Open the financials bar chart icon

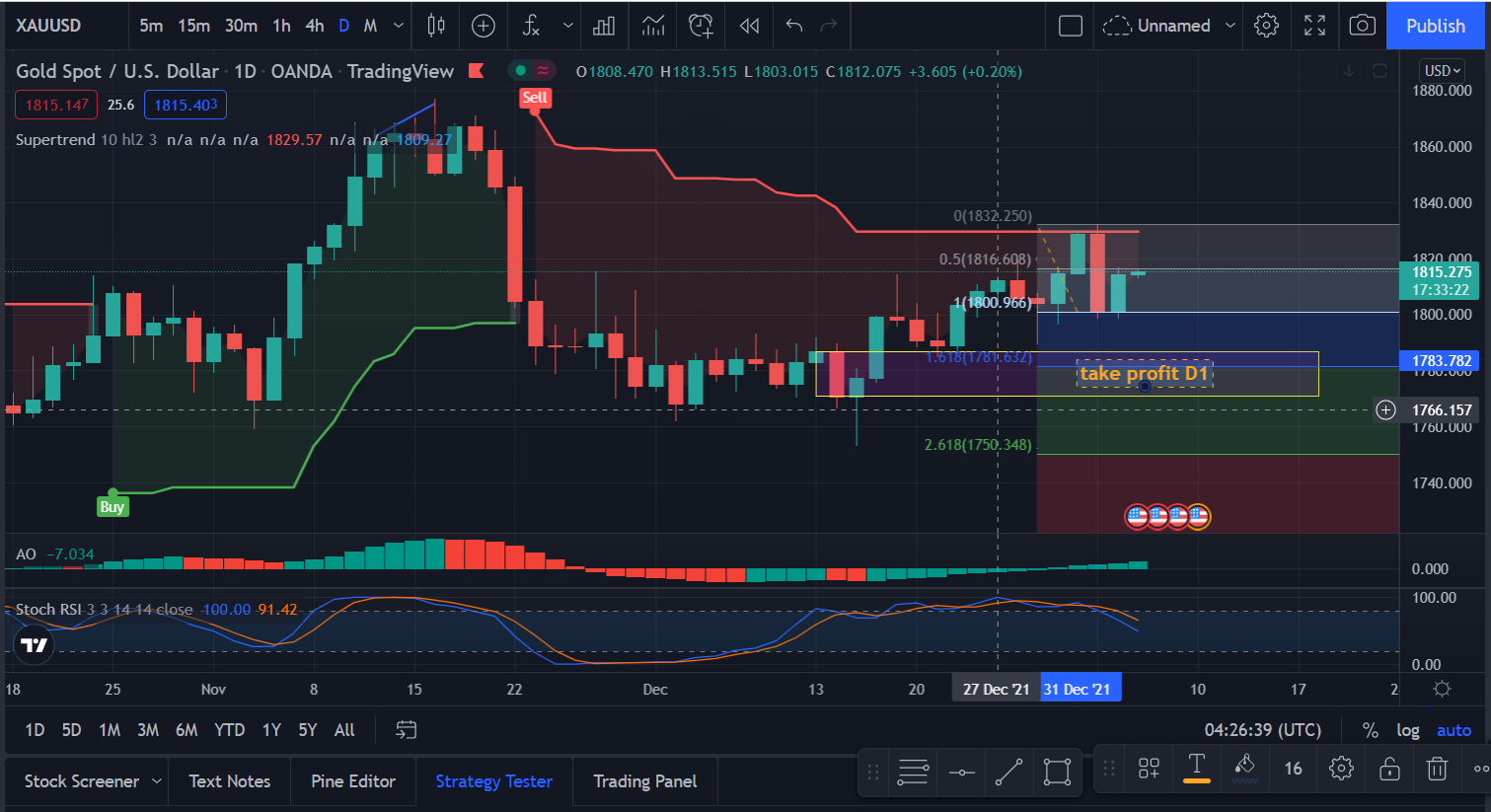(x=604, y=26)
